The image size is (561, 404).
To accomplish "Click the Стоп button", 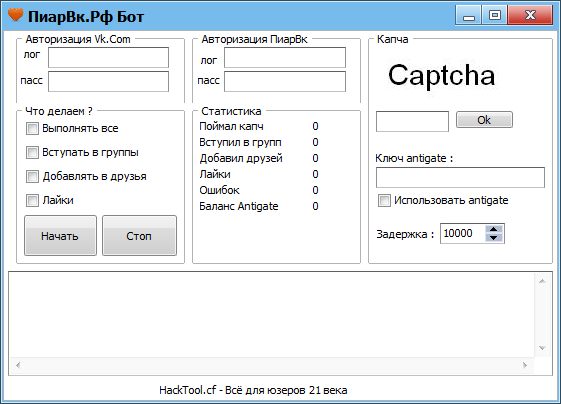I will [140, 235].
